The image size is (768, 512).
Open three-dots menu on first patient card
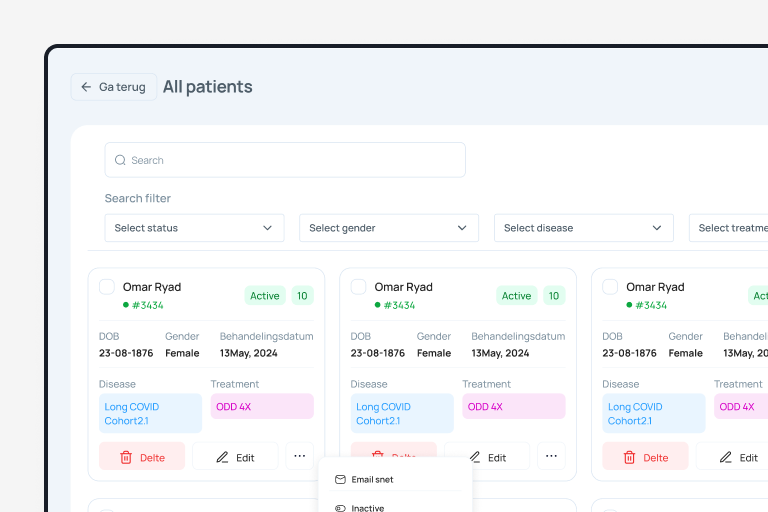[x=299, y=456]
